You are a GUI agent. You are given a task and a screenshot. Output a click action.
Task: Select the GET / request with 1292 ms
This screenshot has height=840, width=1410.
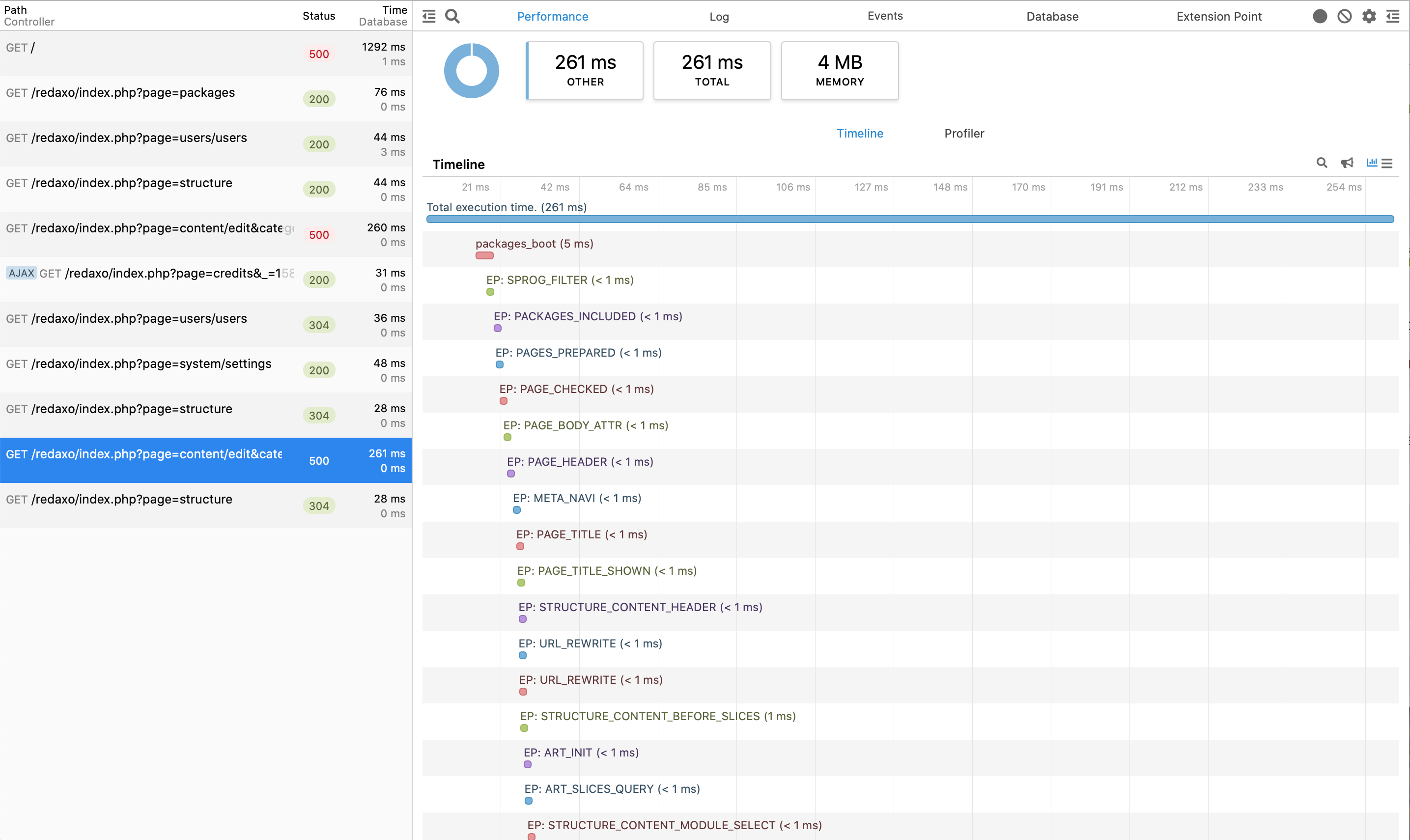(x=206, y=54)
